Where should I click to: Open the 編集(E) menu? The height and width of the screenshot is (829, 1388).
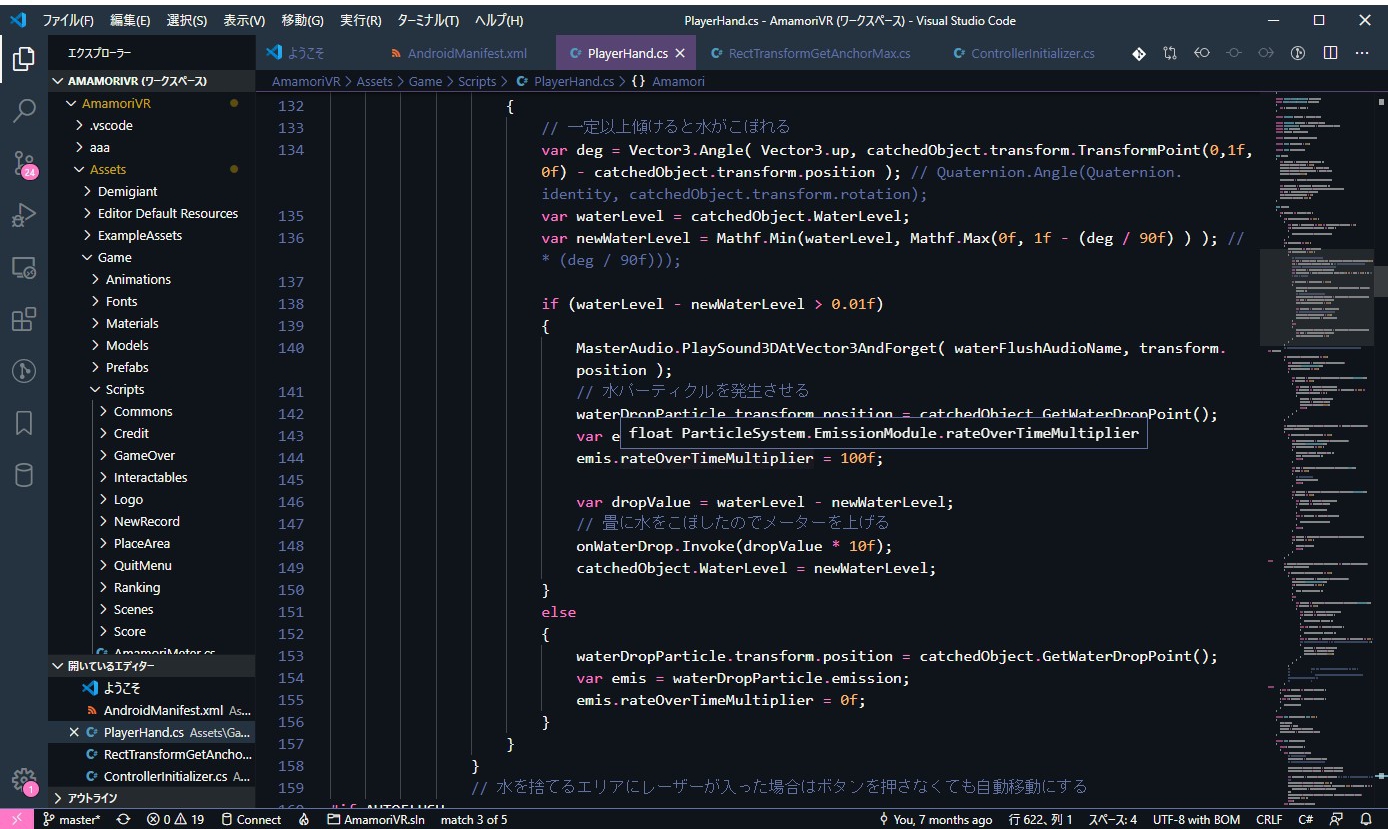[x=130, y=20]
